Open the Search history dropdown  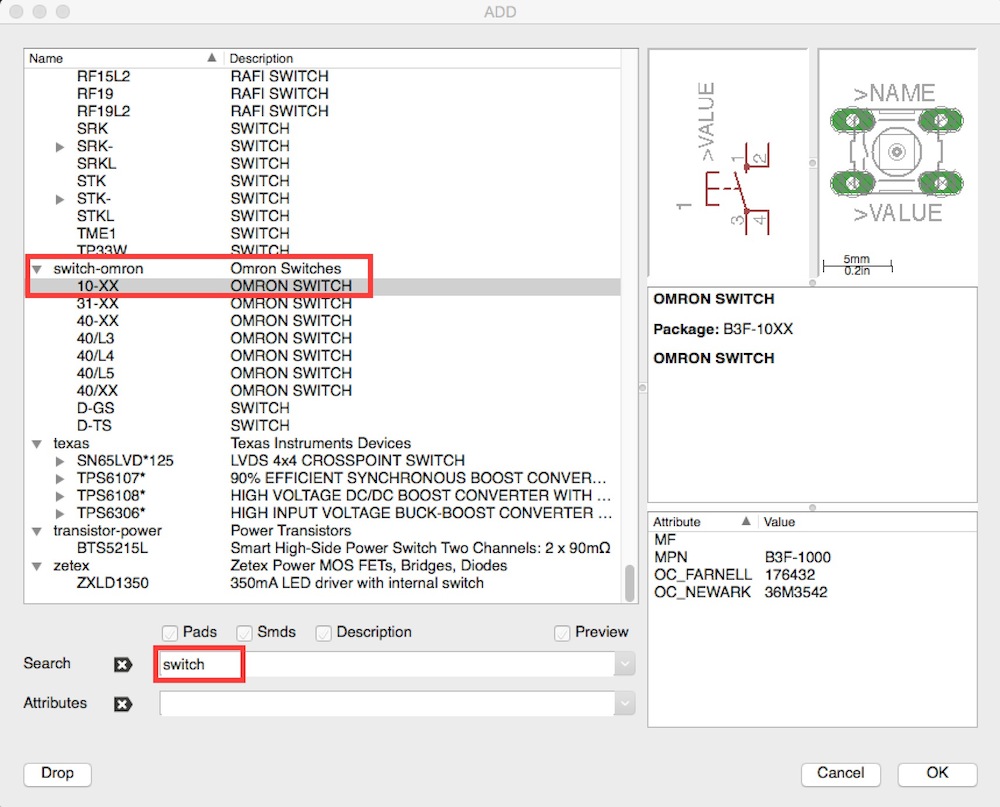click(x=625, y=665)
